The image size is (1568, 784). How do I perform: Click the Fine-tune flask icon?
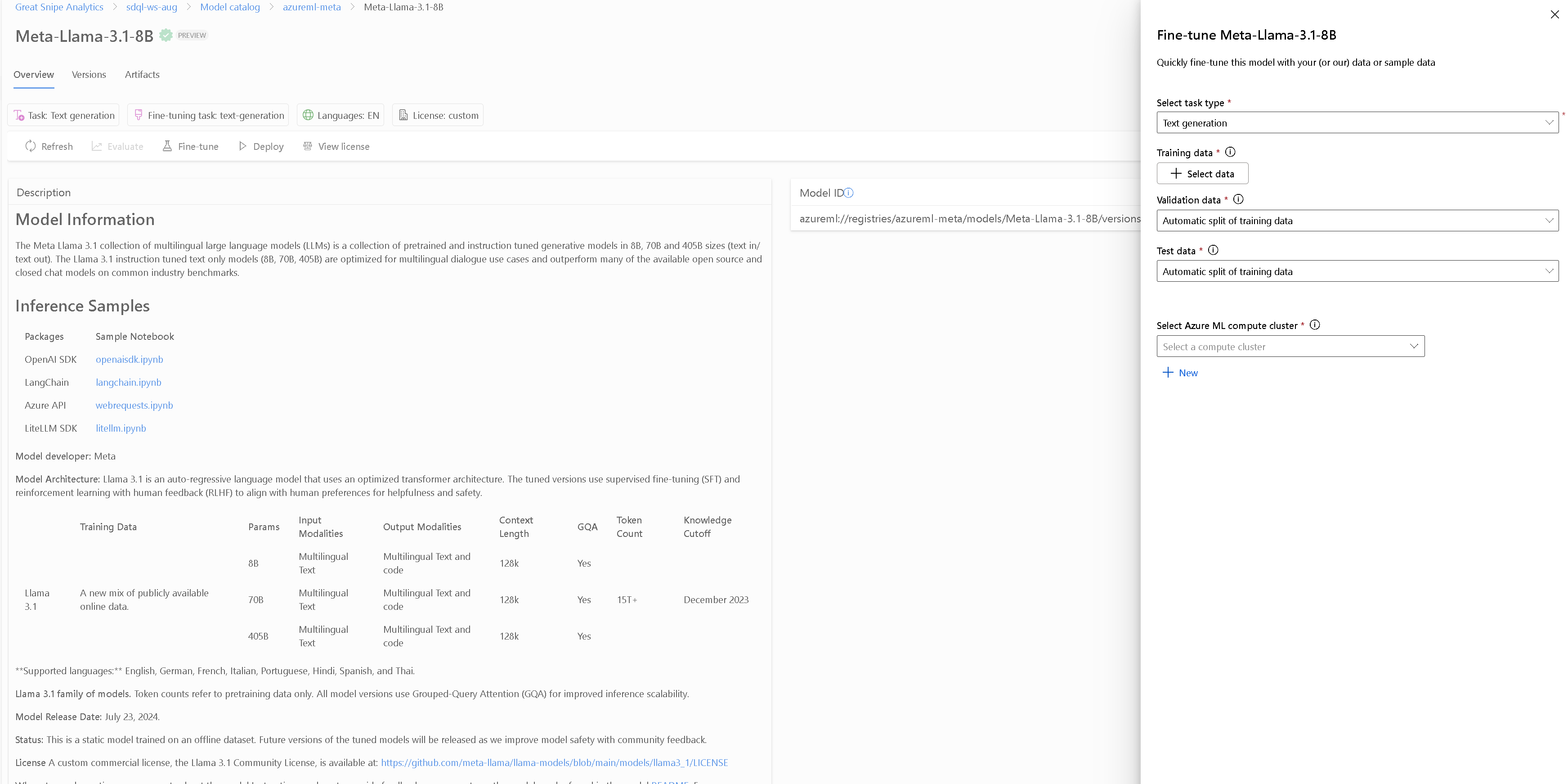click(x=167, y=146)
